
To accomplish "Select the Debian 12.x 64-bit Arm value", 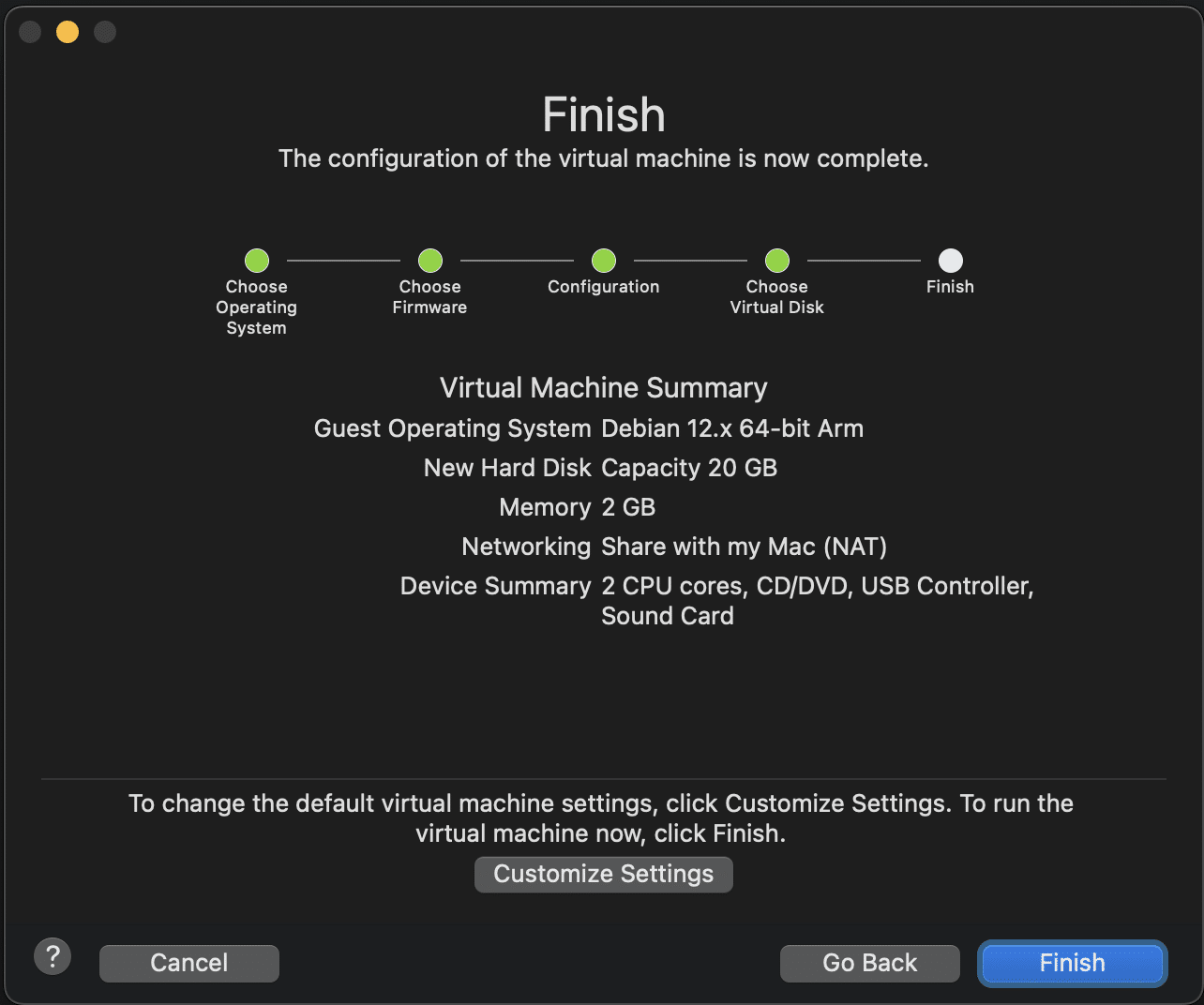I will 731,428.
